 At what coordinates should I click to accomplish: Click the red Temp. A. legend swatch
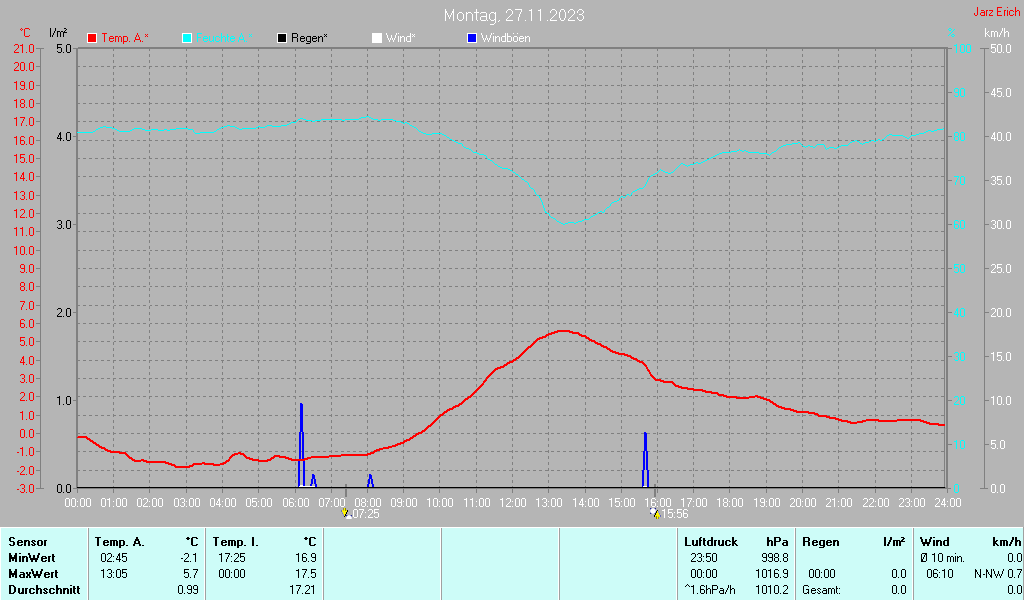(92, 39)
